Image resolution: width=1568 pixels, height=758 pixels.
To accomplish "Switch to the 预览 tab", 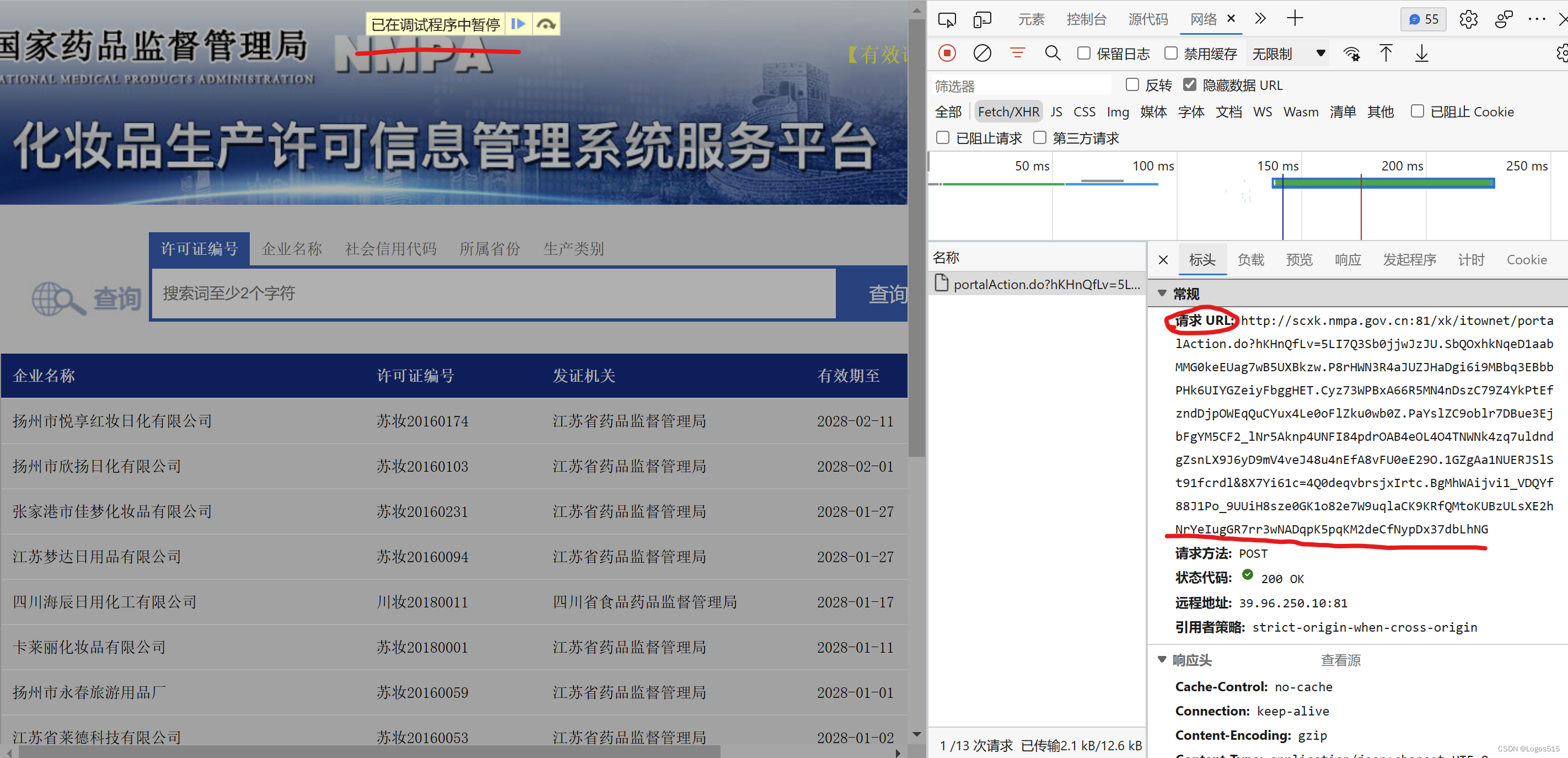I will click(x=1299, y=260).
